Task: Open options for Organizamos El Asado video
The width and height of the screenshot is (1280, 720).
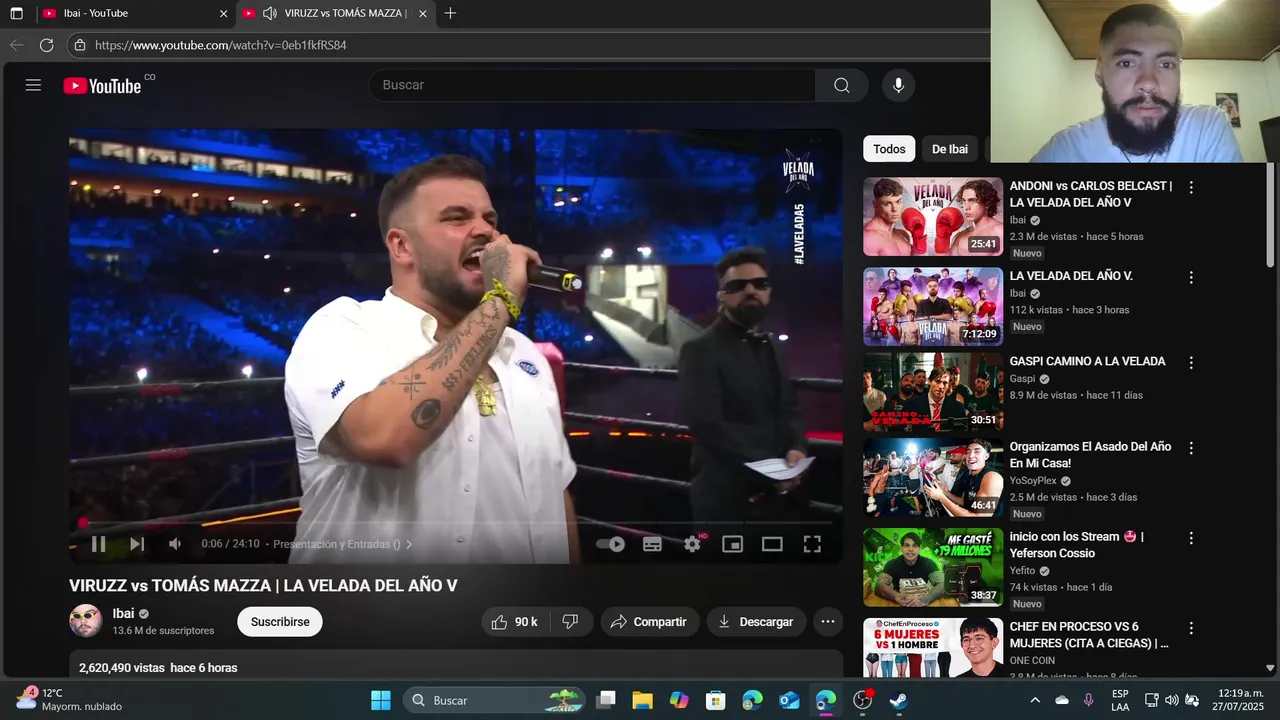Action: coord(1191,449)
